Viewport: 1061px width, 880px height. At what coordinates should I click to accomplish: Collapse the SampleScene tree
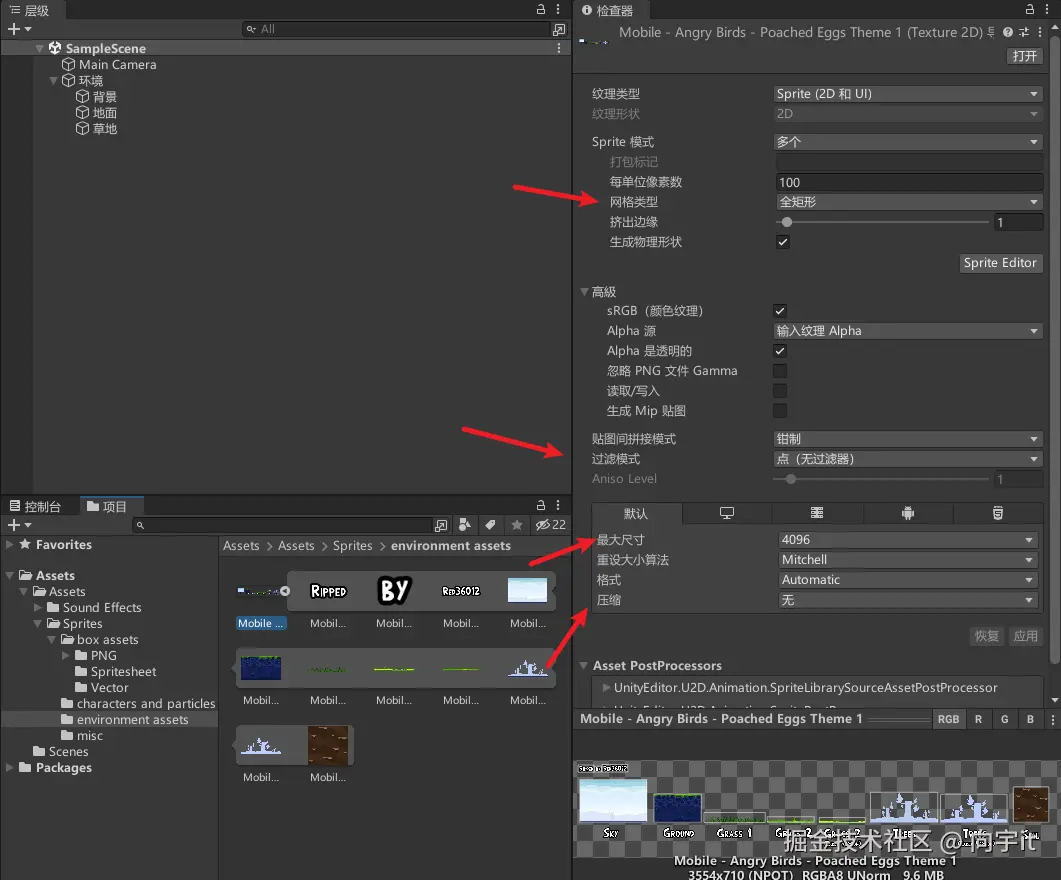click(39, 48)
